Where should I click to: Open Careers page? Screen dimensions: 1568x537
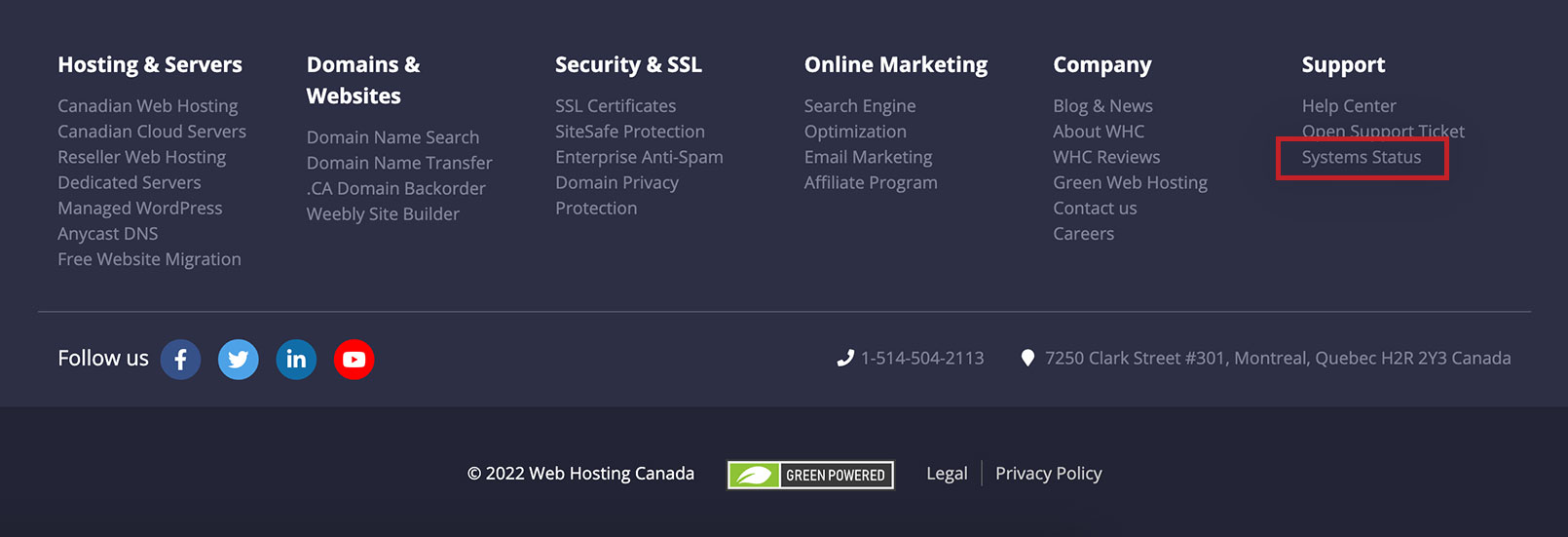[1083, 234]
